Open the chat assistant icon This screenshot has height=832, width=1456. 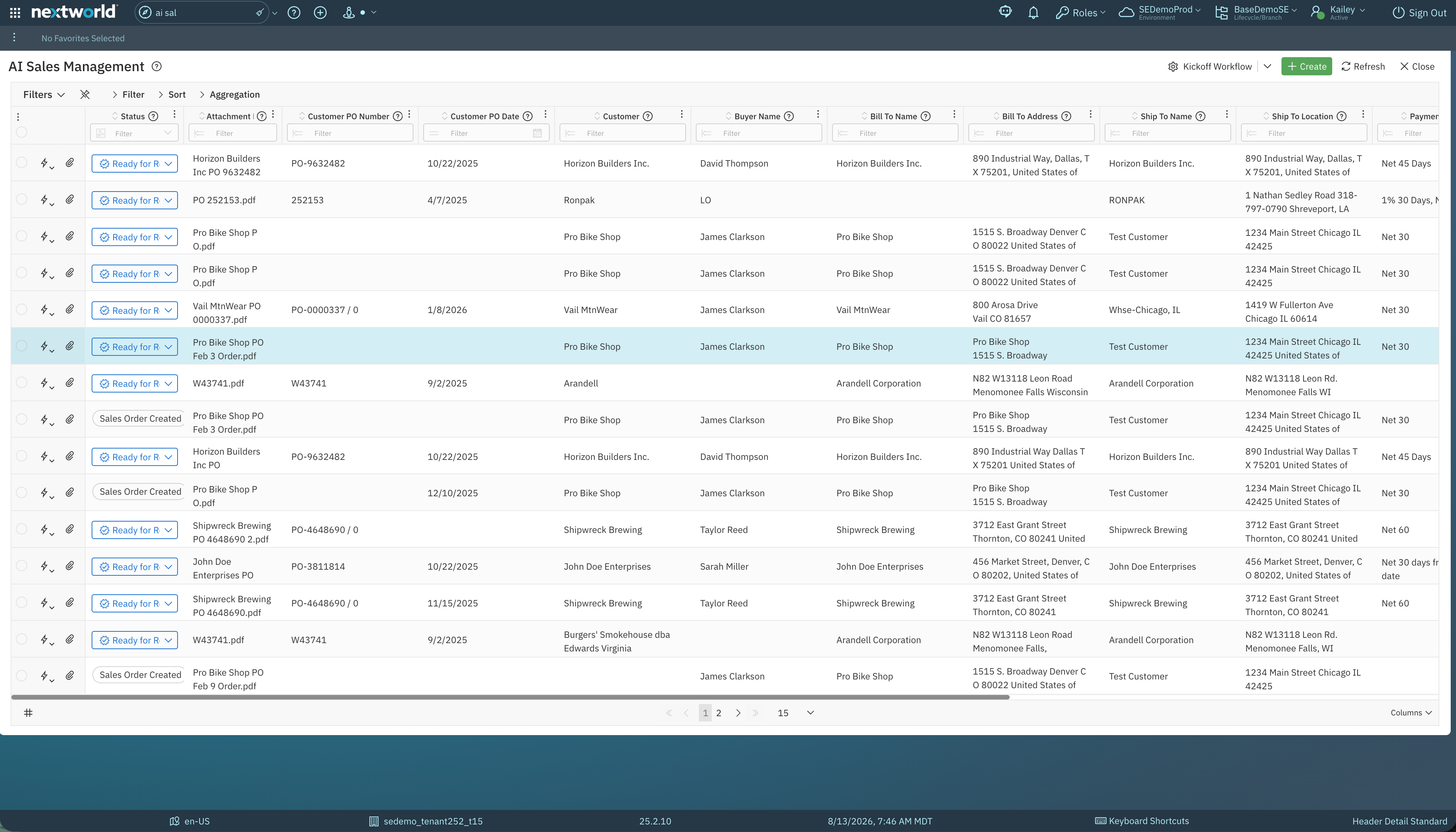coord(1005,12)
